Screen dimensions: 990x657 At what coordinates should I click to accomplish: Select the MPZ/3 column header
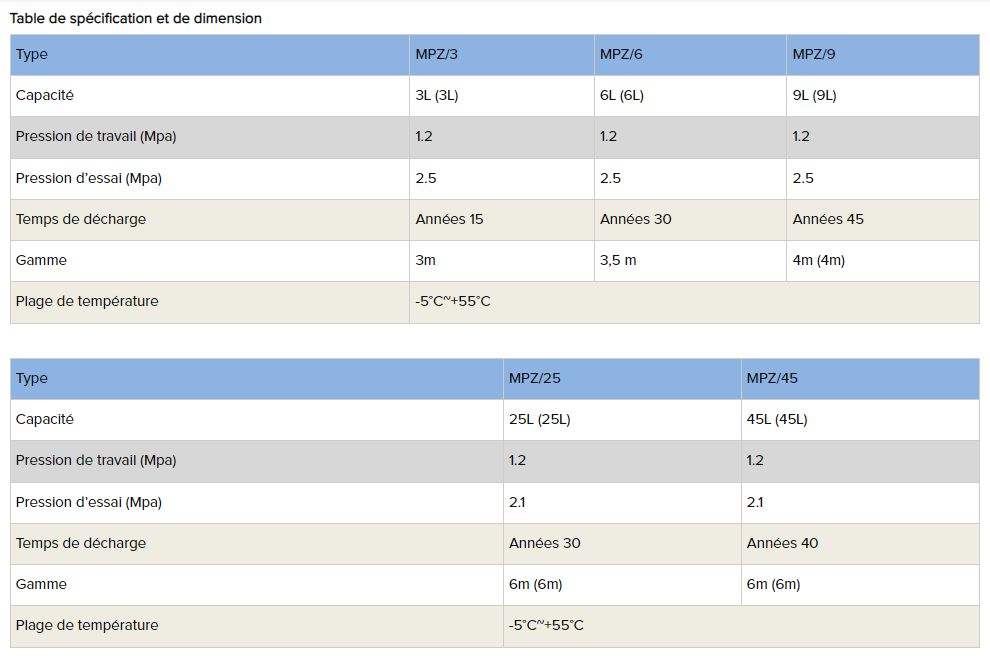click(x=437, y=54)
